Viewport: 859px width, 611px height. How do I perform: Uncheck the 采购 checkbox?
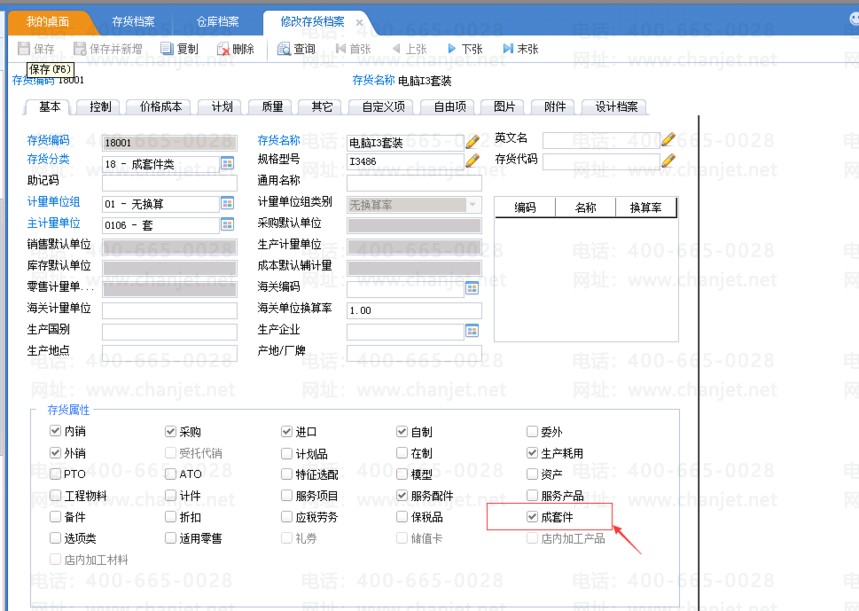tap(170, 432)
